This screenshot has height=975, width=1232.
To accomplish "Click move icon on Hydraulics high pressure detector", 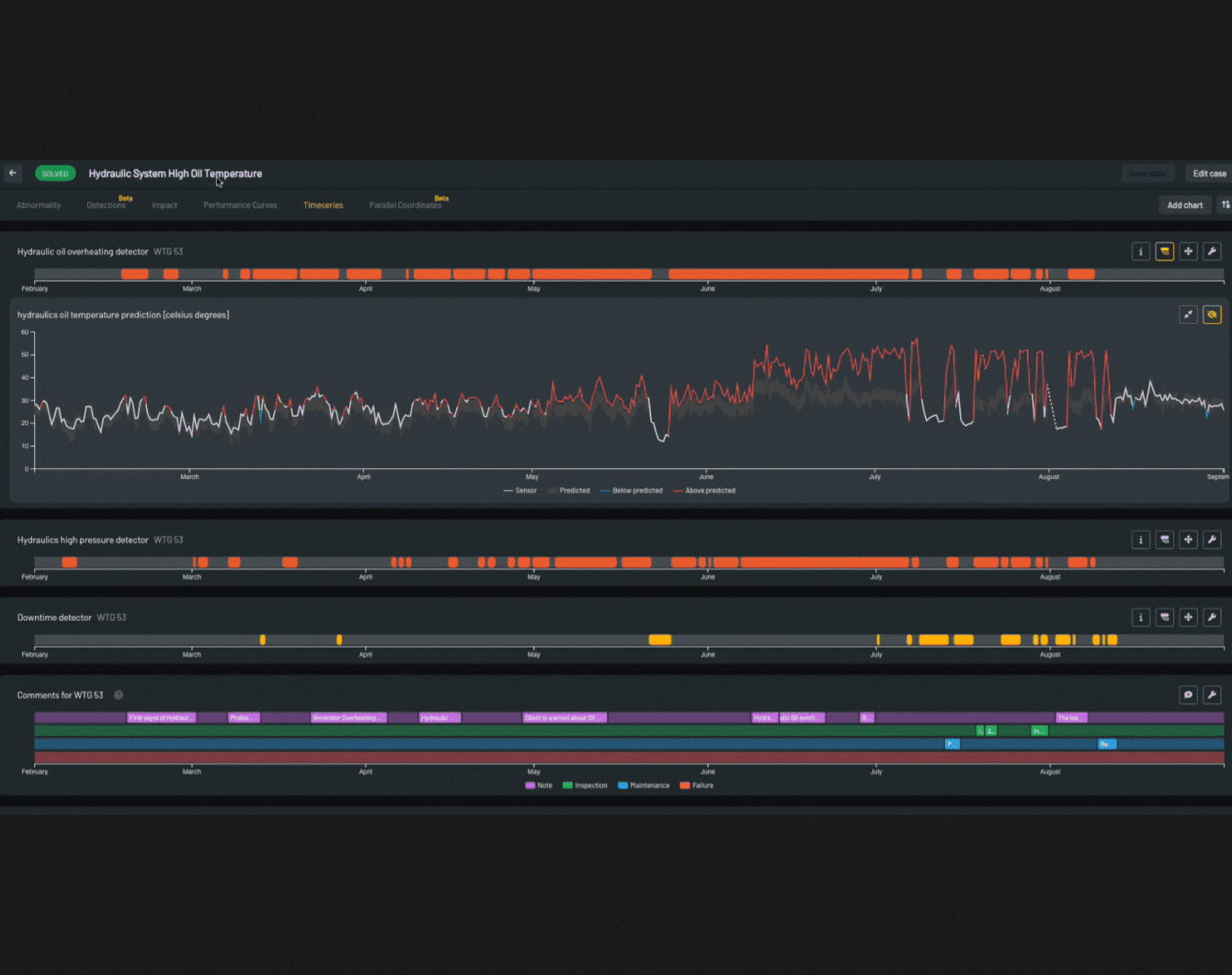I will tap(1188, 540).
